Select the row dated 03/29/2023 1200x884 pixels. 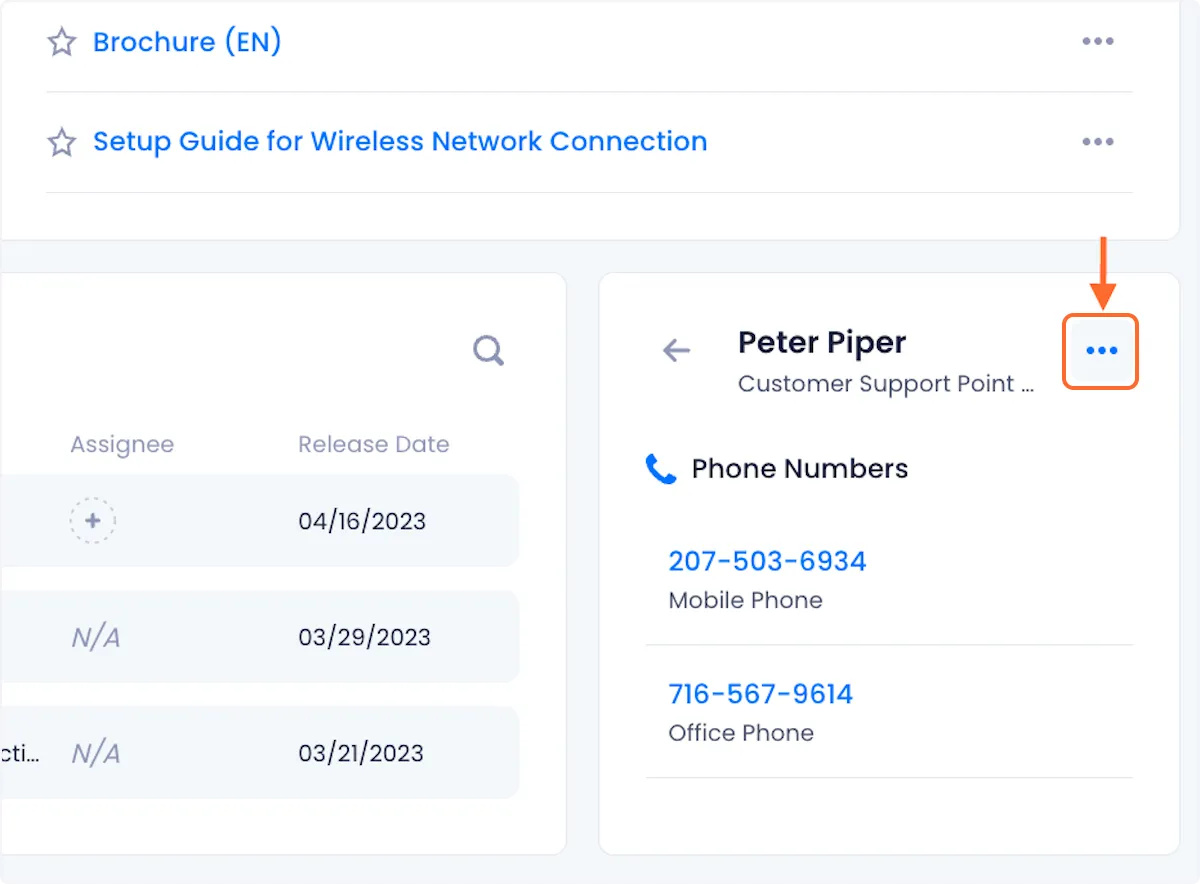364,637
